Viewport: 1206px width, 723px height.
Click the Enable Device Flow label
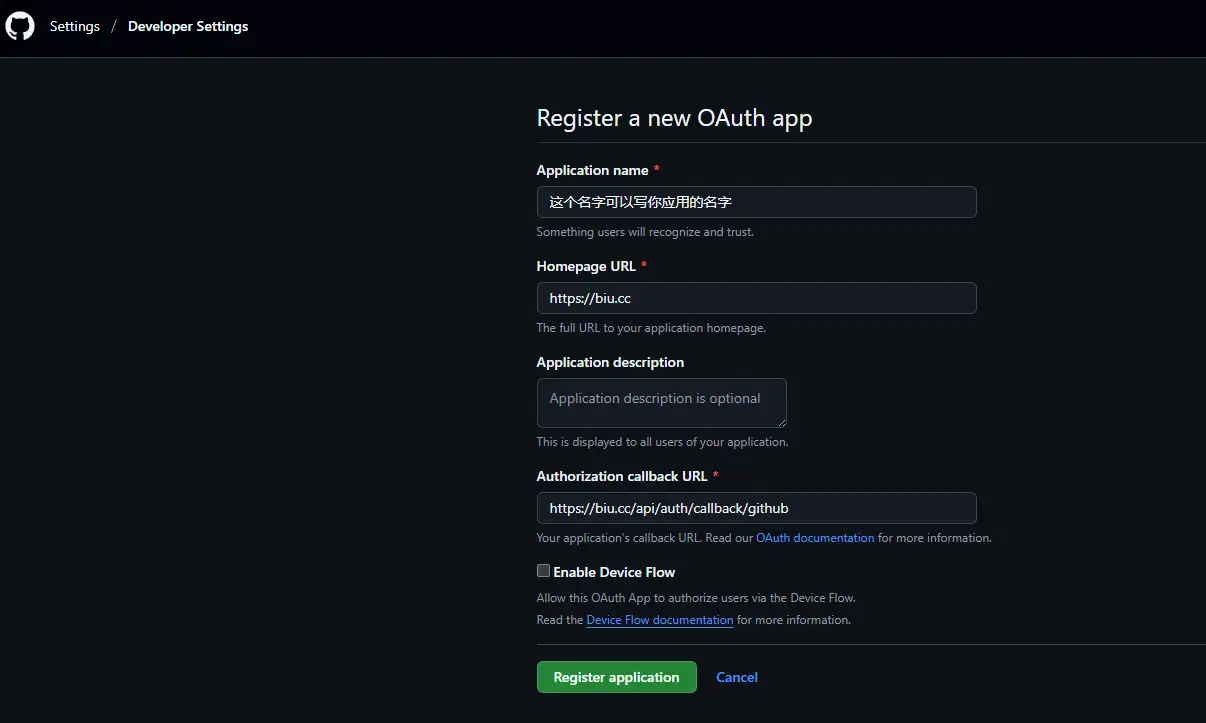point(614,571)
